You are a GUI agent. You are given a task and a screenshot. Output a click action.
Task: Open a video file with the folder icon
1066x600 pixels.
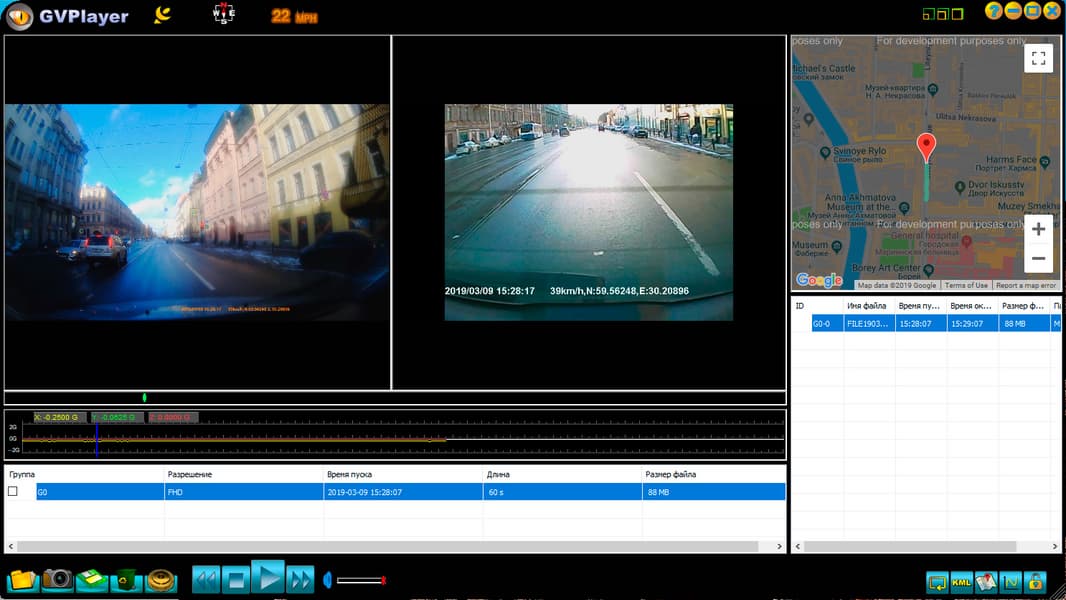pos(23,579)
